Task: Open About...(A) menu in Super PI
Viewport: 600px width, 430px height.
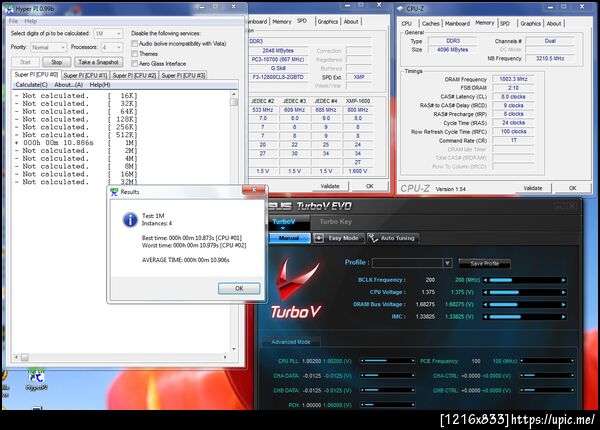Action: click(68, 85)
